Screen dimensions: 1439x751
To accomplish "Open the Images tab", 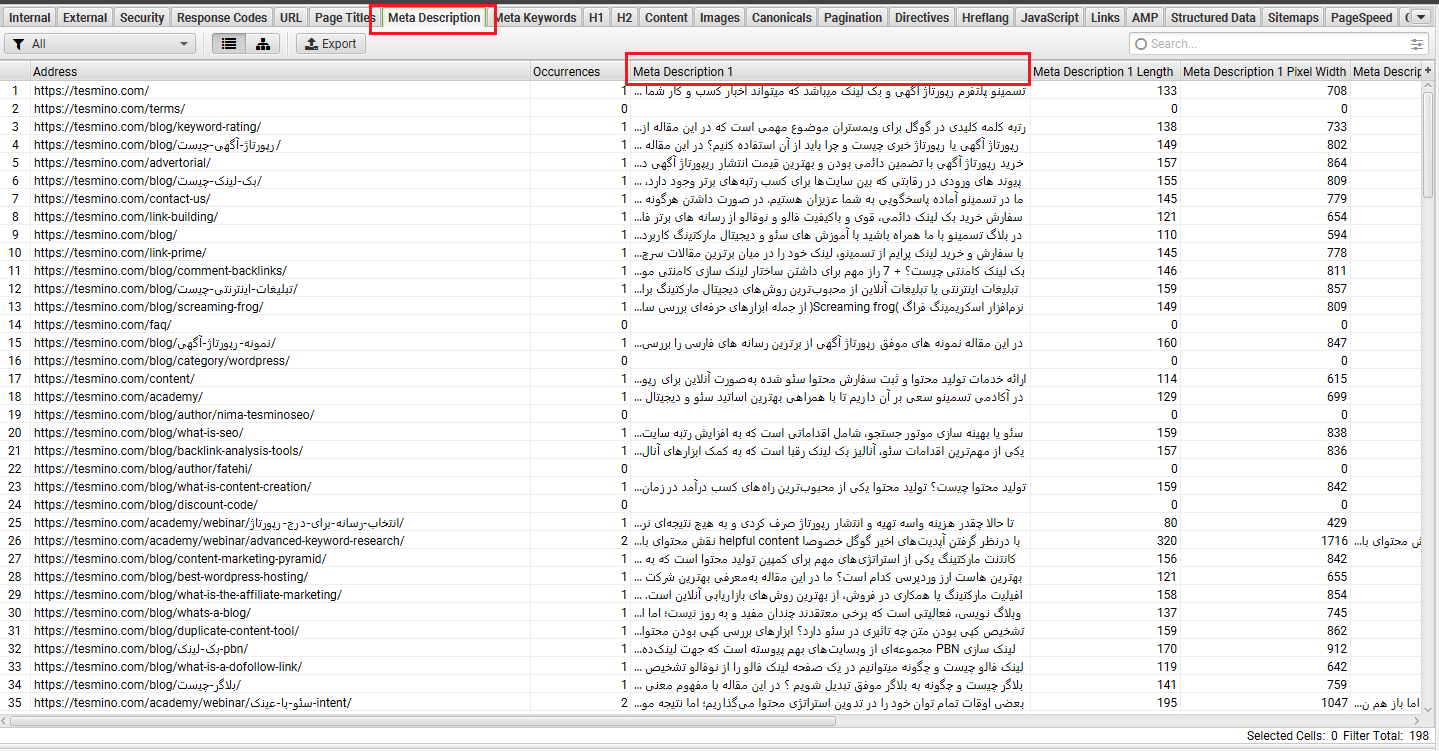I will [720, 17].
